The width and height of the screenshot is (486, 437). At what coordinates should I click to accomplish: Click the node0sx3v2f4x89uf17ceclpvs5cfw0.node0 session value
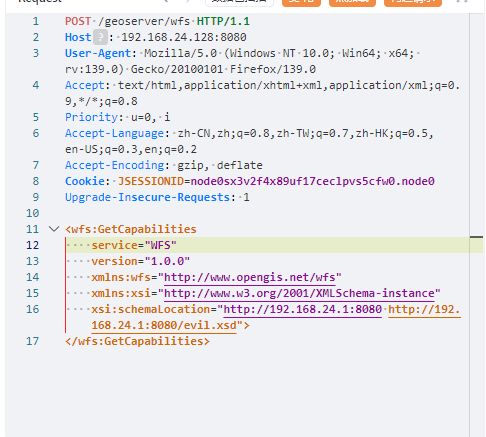(x=312, y=181)
